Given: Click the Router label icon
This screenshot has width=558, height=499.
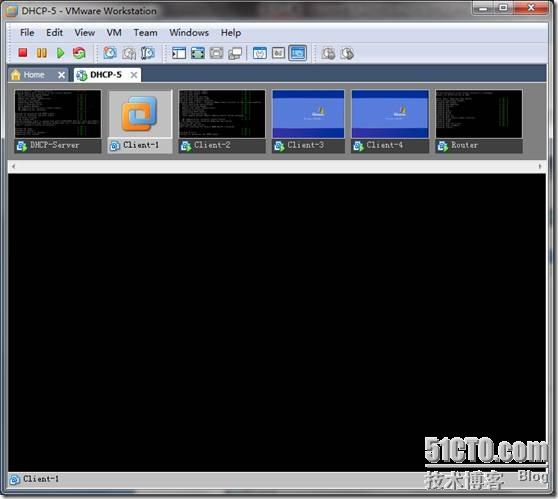Looking at the screenshot, I should 443,146.
